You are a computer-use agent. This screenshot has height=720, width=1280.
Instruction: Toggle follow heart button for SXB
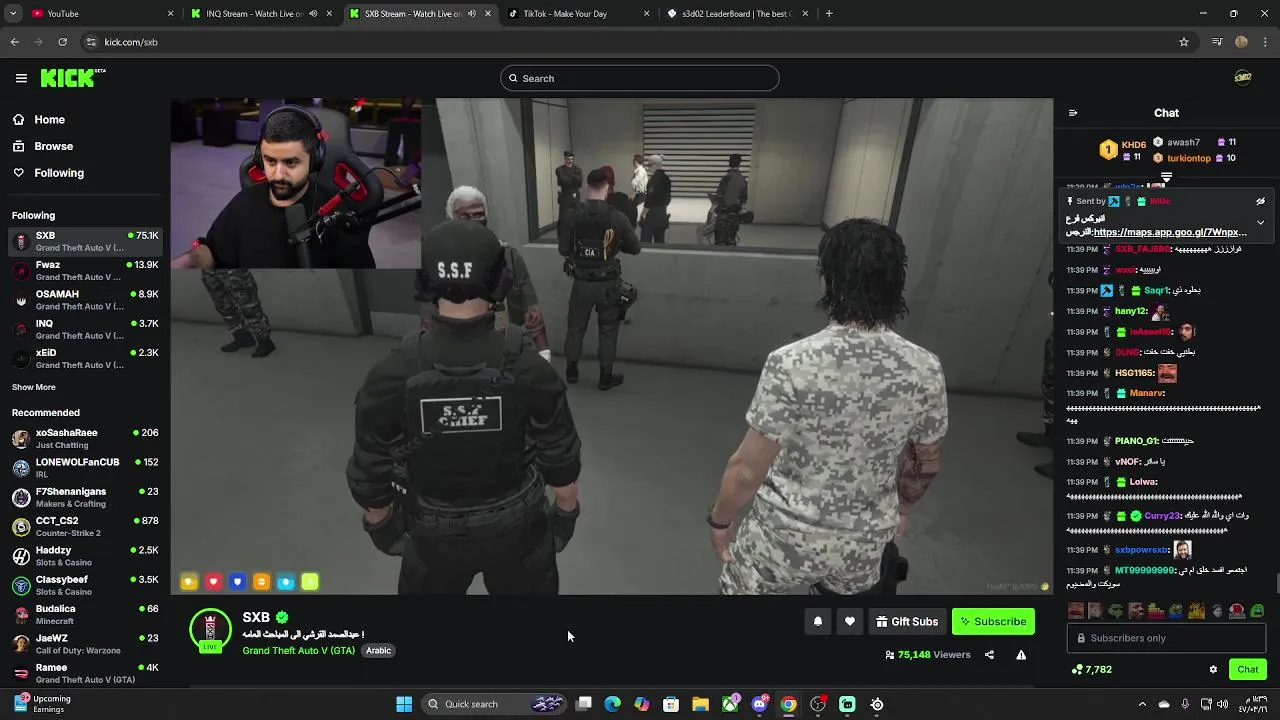pyautogui.click(x=850, y=622)
